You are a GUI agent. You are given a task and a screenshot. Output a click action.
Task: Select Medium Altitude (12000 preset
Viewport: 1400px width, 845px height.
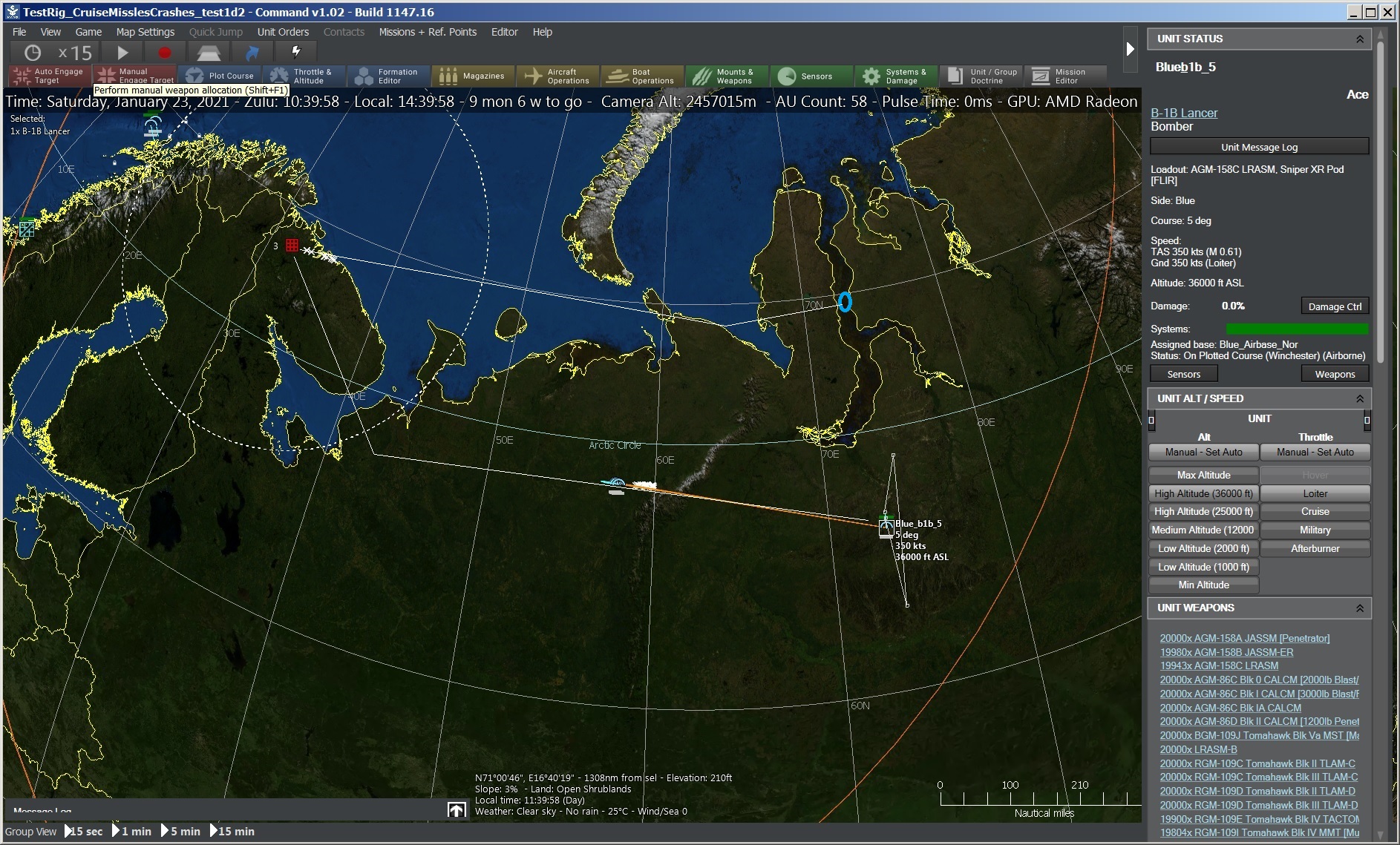(1203, 530)
